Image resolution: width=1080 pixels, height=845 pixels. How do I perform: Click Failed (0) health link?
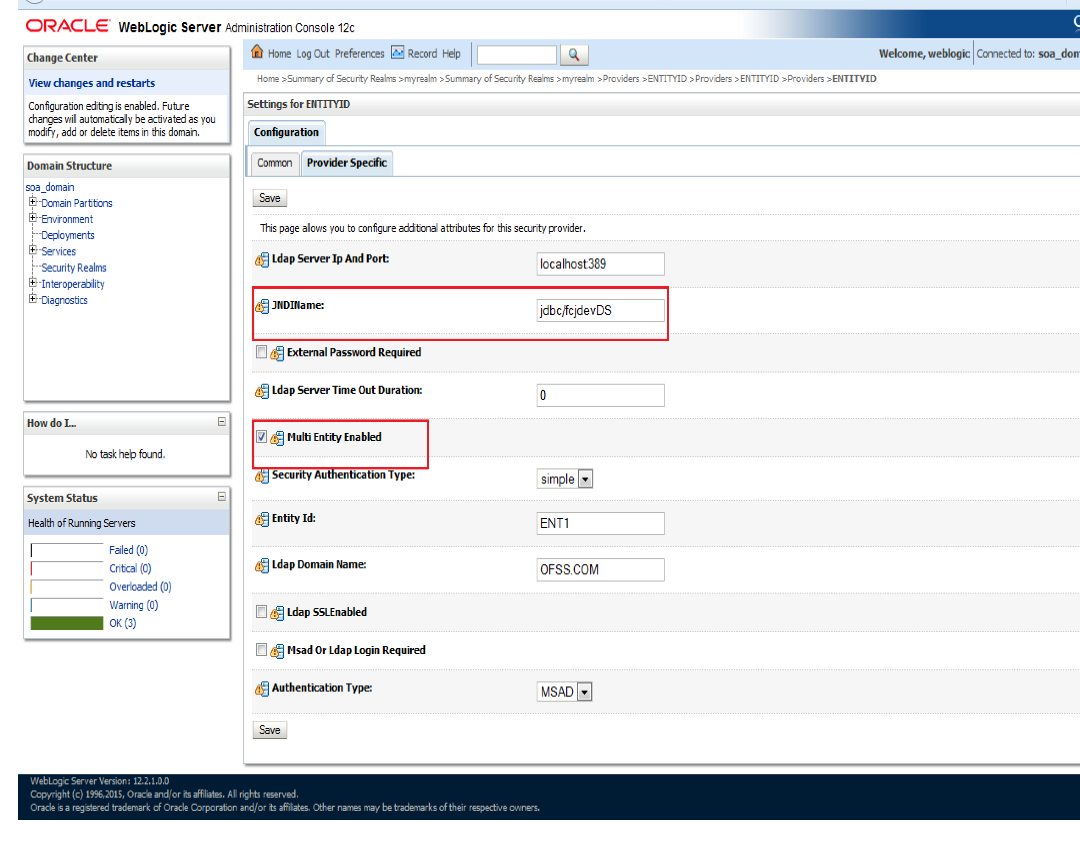[x=128, y=550]
